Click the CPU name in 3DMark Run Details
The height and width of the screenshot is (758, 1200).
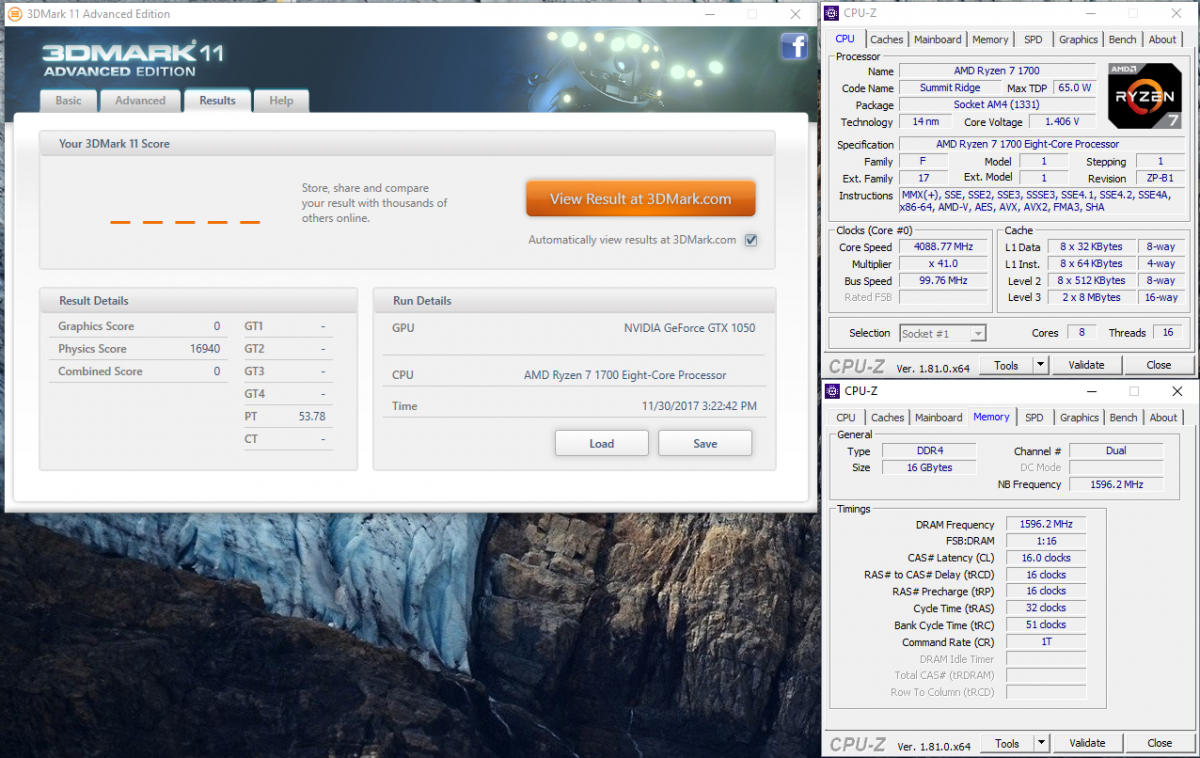click(625, 375)
